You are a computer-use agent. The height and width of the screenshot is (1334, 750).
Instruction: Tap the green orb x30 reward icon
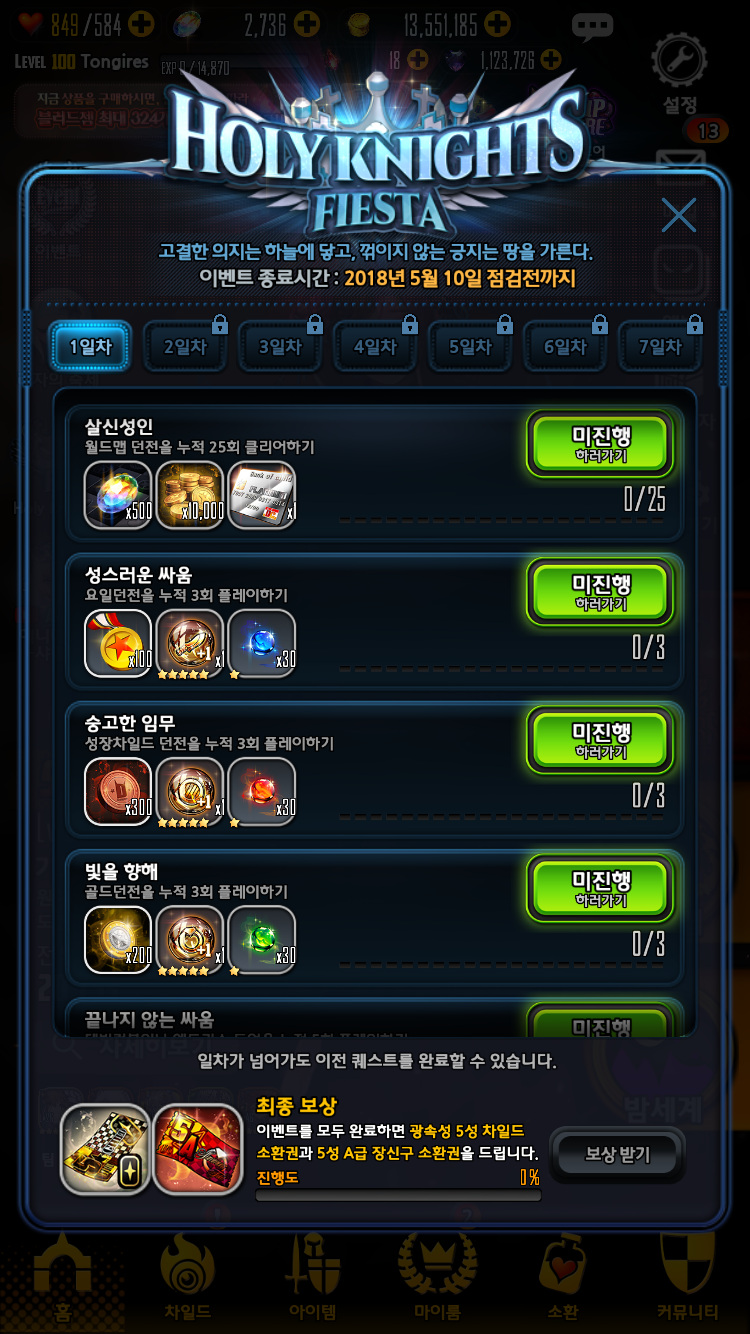tap(262, 940)
